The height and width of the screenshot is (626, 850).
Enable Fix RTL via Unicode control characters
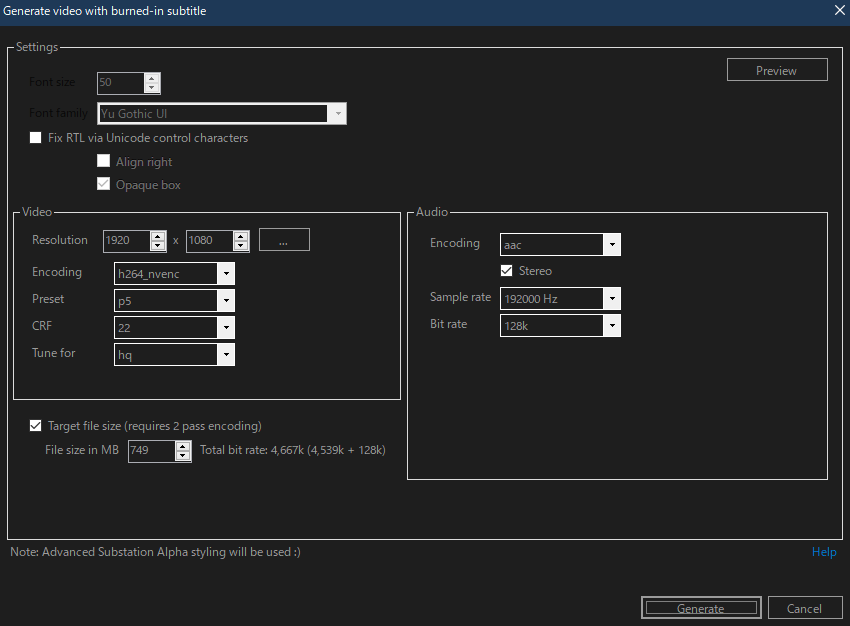coord(35,137)
